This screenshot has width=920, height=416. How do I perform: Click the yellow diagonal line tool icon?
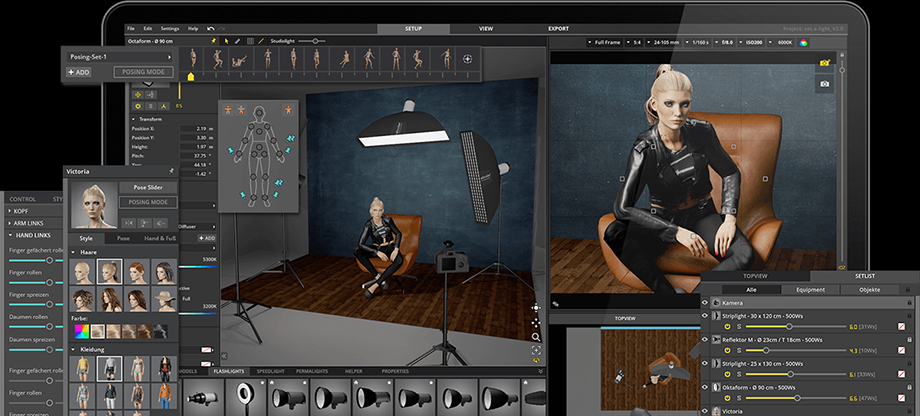pos(261,41)
